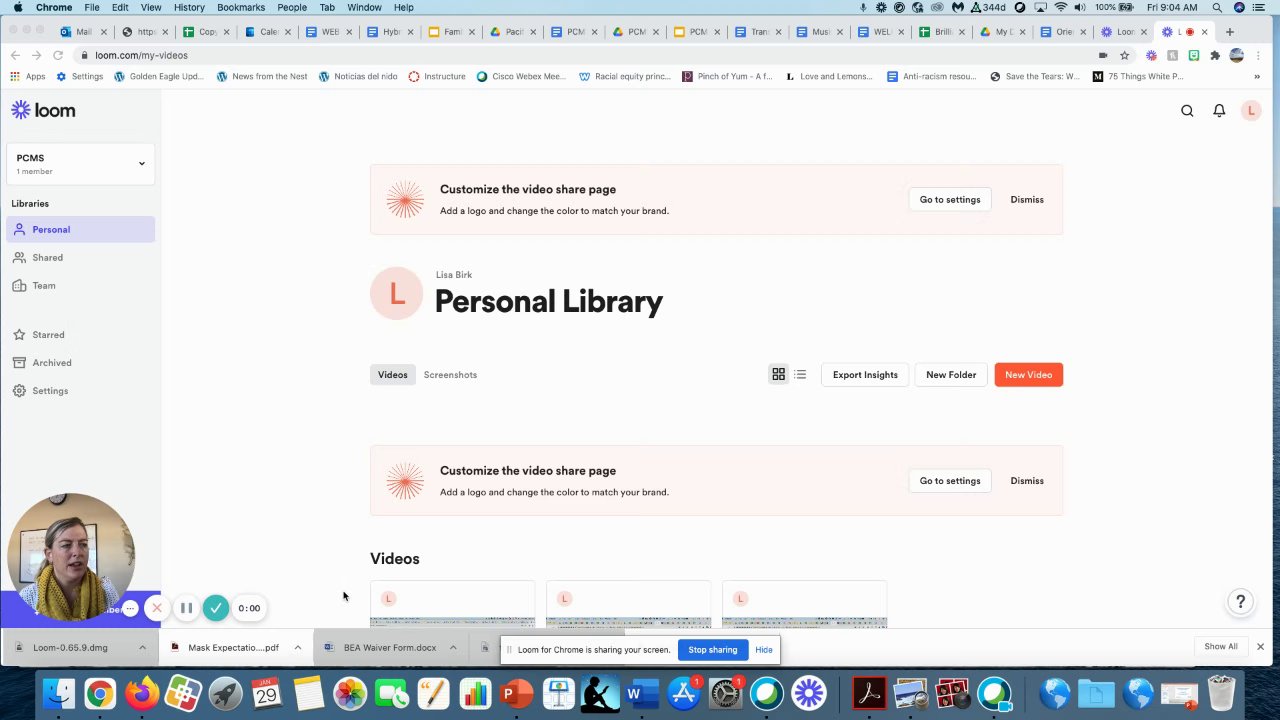This screenshot has height=720, width=1280.
Task: Open Launchpad from the Dock
Action: [226, 693]
